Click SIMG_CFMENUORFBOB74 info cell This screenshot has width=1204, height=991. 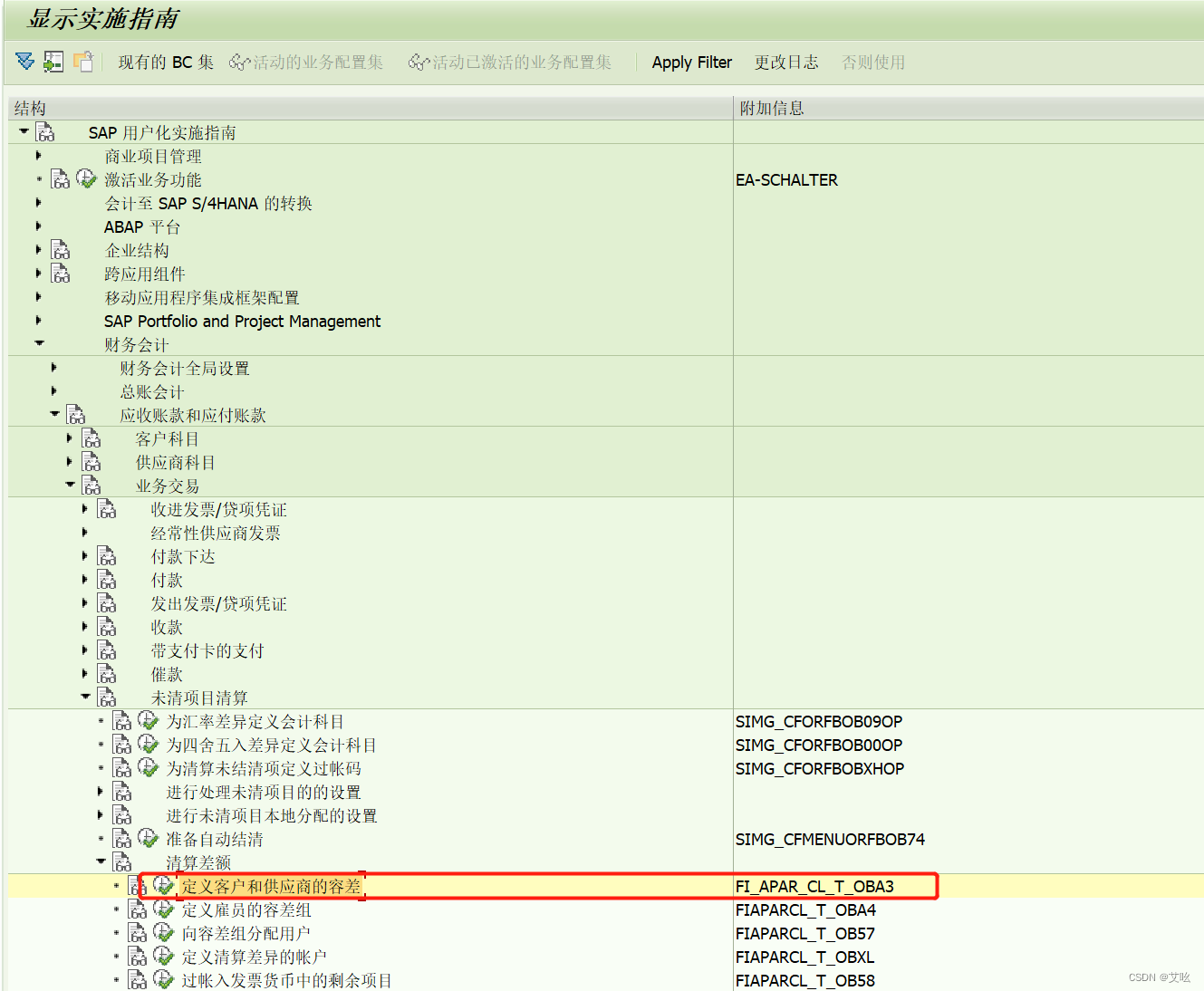click(830, 839)
